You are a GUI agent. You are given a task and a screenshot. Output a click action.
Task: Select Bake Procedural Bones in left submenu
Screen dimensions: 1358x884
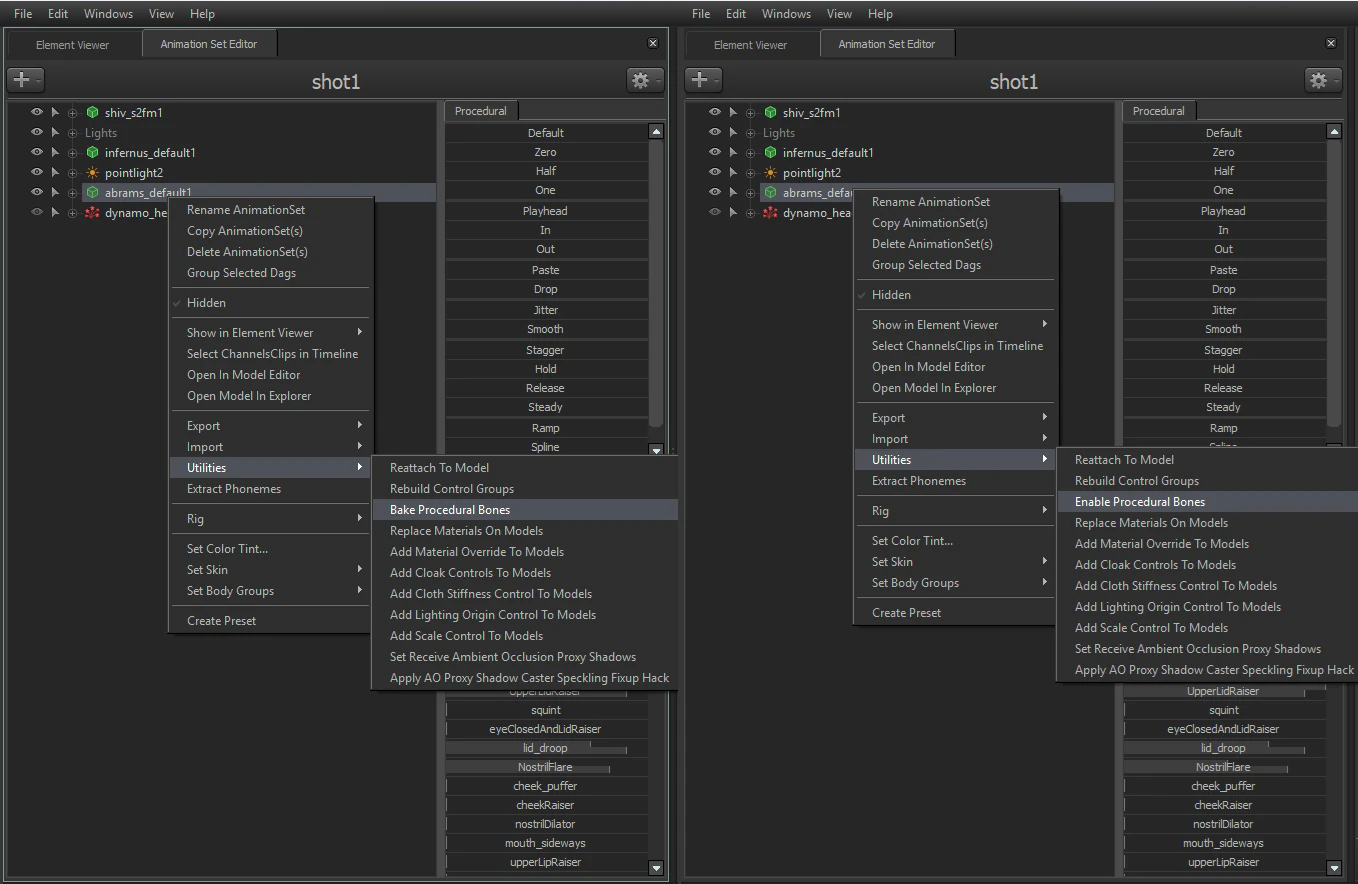pos(450,510)
